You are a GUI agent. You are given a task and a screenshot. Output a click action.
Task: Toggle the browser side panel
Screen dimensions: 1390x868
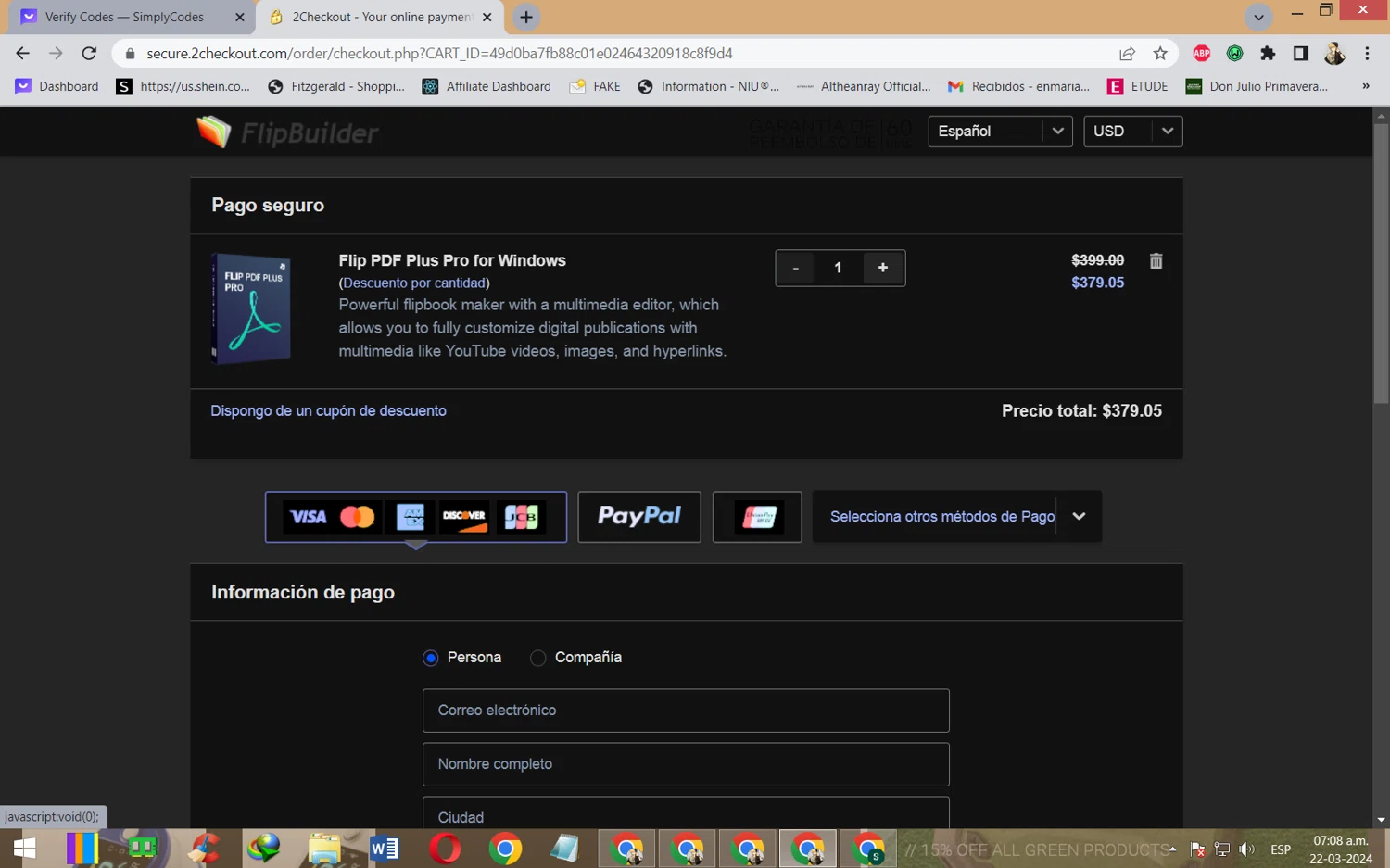[1301, 54]
